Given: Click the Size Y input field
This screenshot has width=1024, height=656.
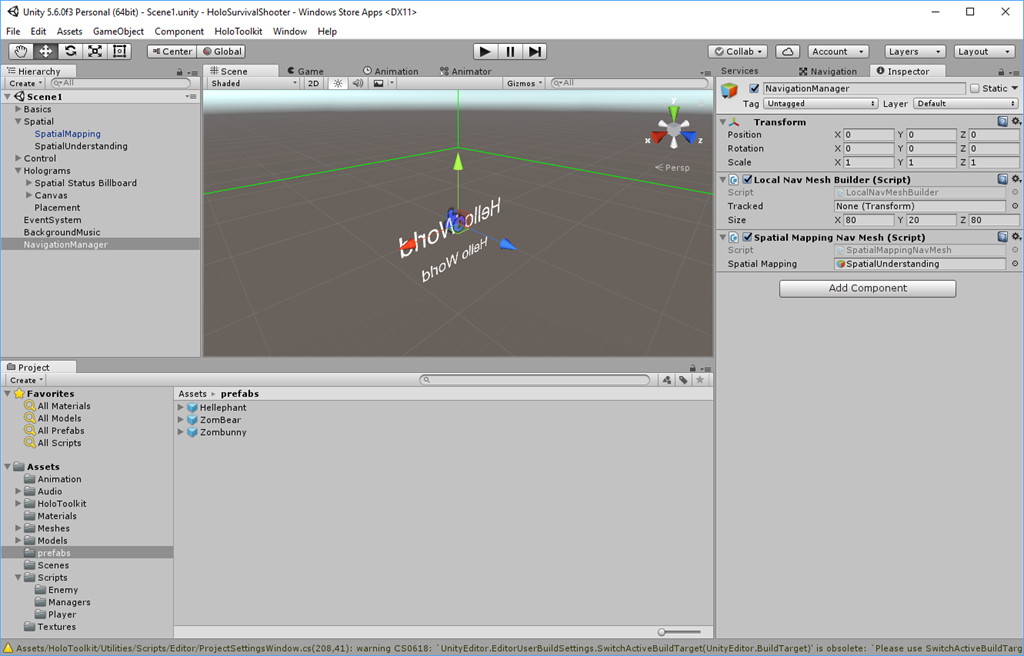Looking at the screenshot, I should pyautogui.click(x=931, y=220).
